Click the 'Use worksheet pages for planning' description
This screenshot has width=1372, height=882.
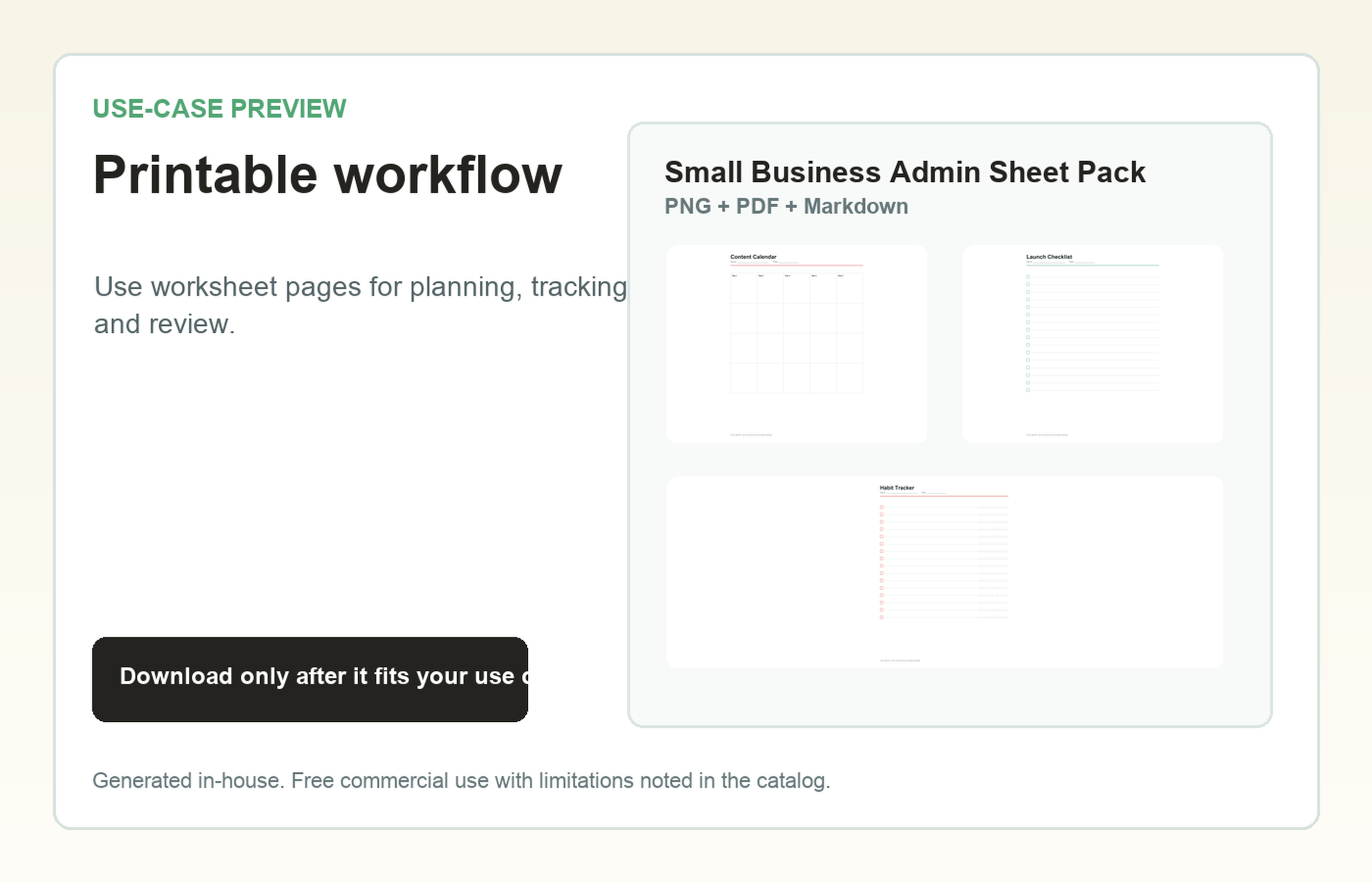click(361, 305)
